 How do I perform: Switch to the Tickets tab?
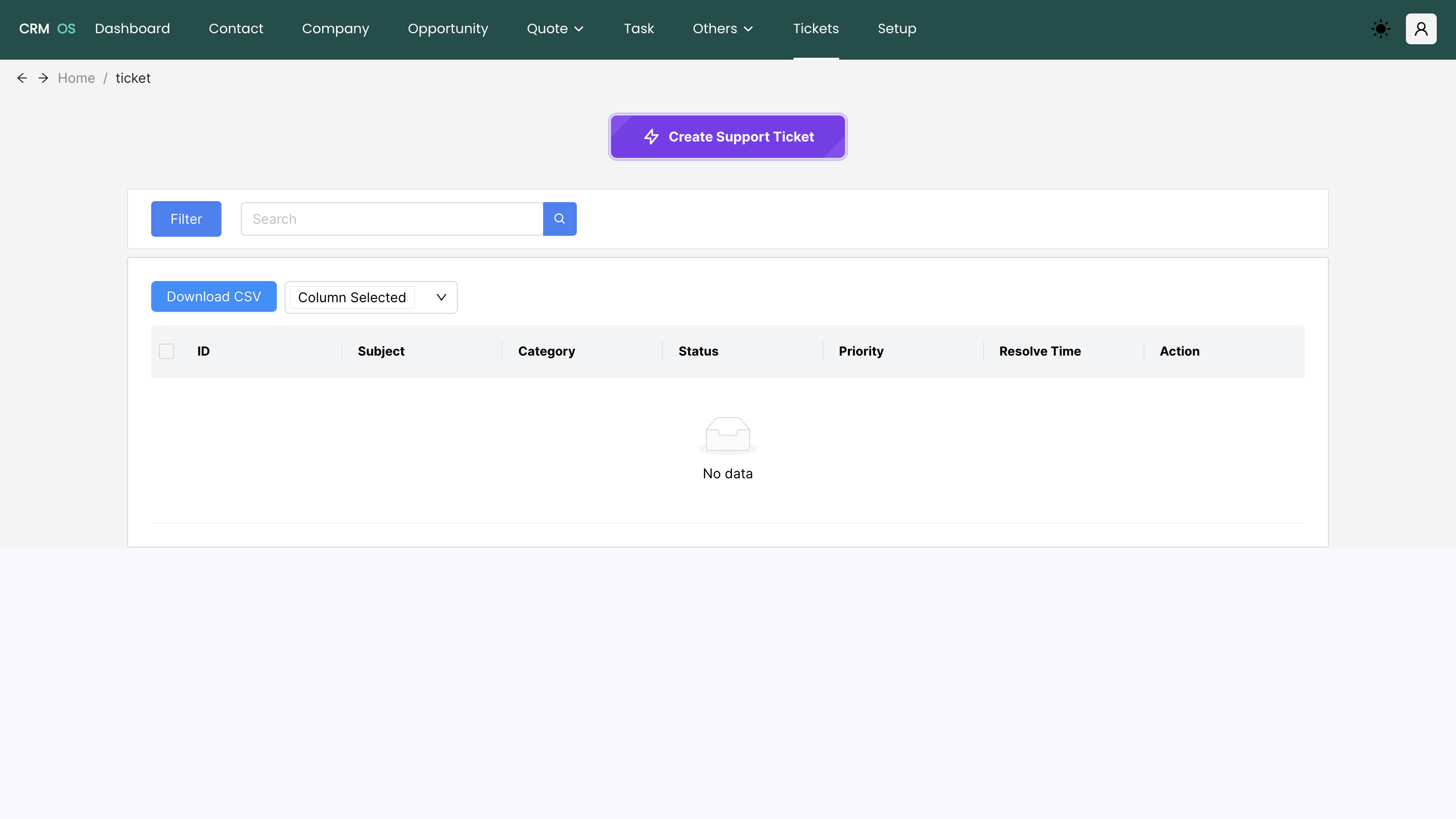pos(816,29)
